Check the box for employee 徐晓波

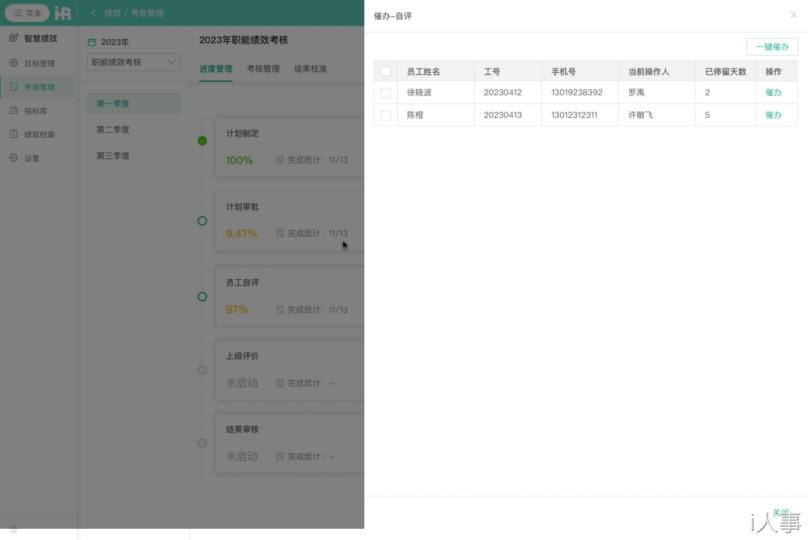[385, 93]
